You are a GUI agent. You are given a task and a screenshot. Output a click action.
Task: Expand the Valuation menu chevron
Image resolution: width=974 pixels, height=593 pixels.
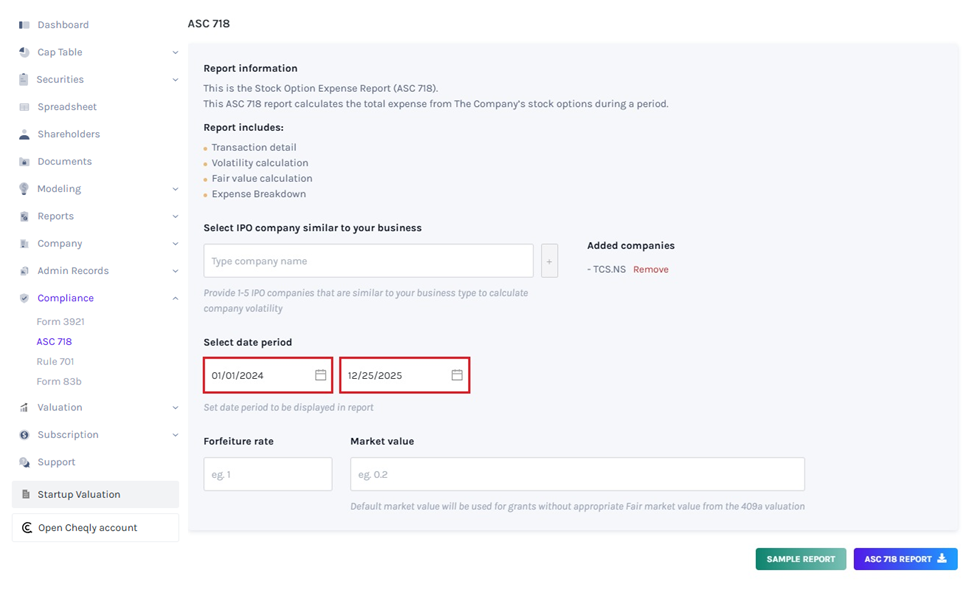click(x=175, y=408)
